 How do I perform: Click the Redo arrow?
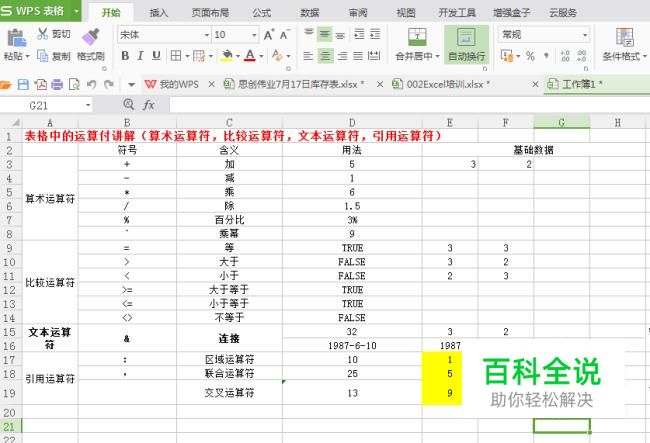109,85
